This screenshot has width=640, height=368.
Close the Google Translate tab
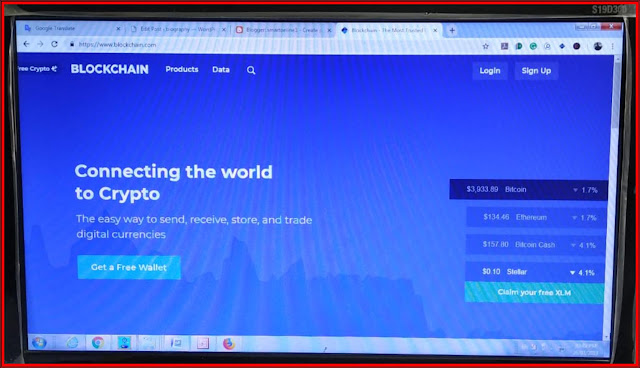[118, 29]
